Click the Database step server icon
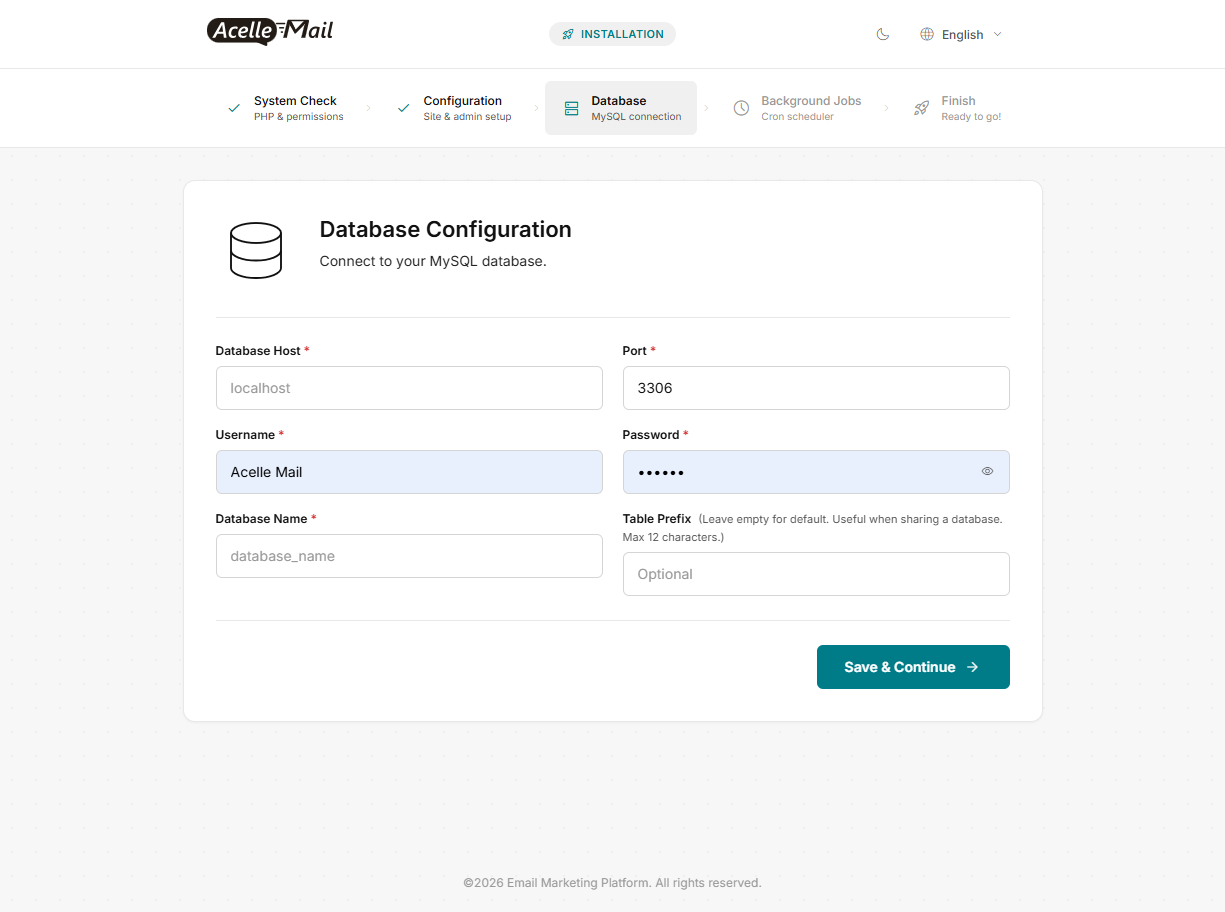Screen dimensions: 1225x912 coord(571,108)
